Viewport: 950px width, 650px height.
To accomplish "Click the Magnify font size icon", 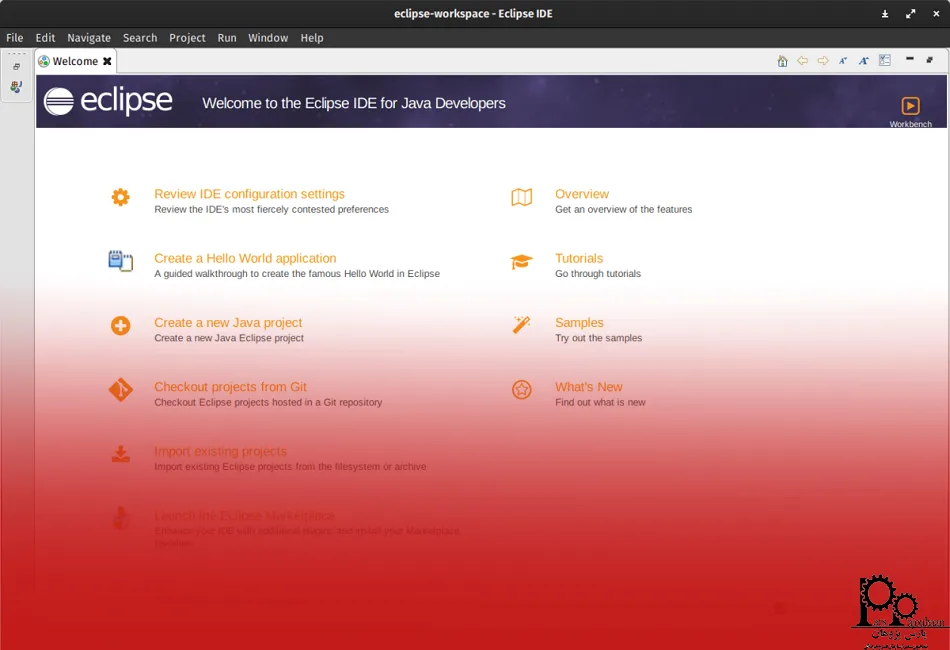I will (864, 61).
